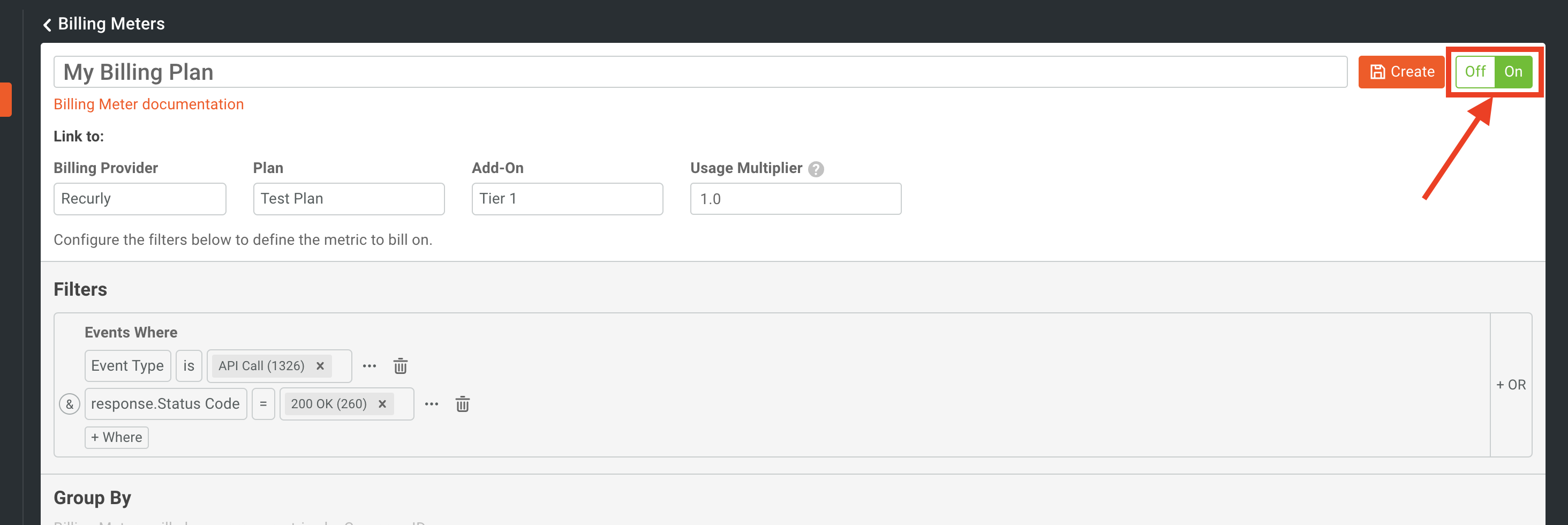This screenshot has width=1568, height=525.
Task: Click the Events Where label
Action: click(131, 333)
